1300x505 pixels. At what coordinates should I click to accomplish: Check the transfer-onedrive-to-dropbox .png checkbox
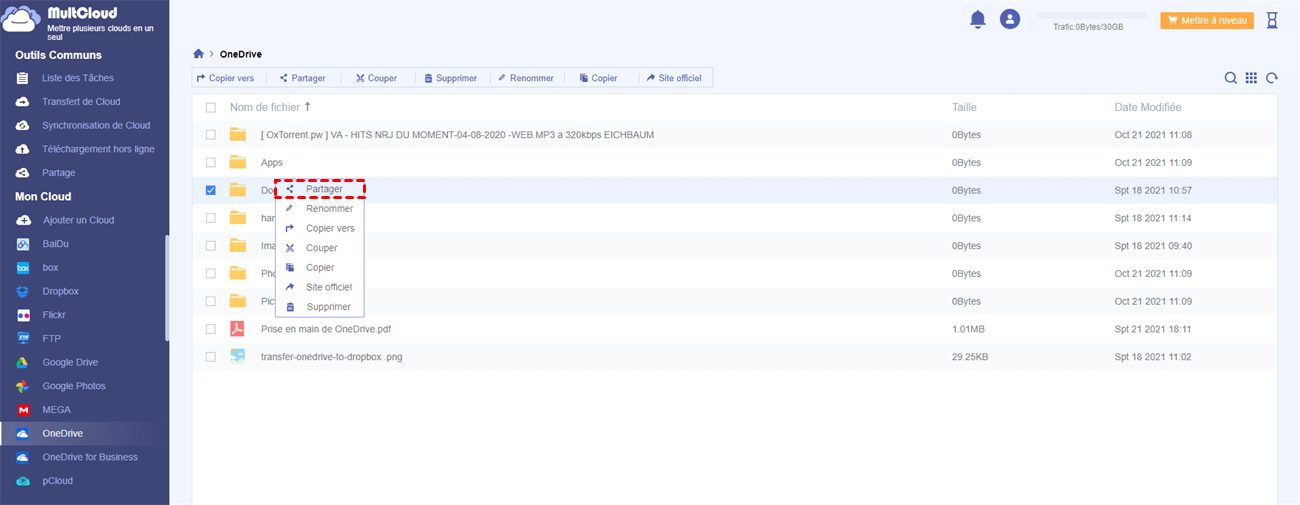point(210,356)
